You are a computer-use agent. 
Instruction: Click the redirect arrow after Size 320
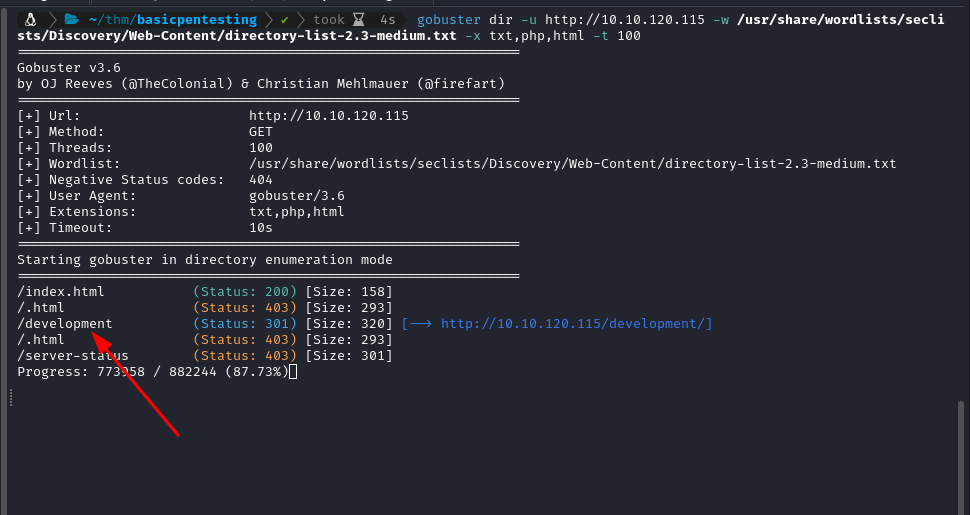click(x=417, y=324)
